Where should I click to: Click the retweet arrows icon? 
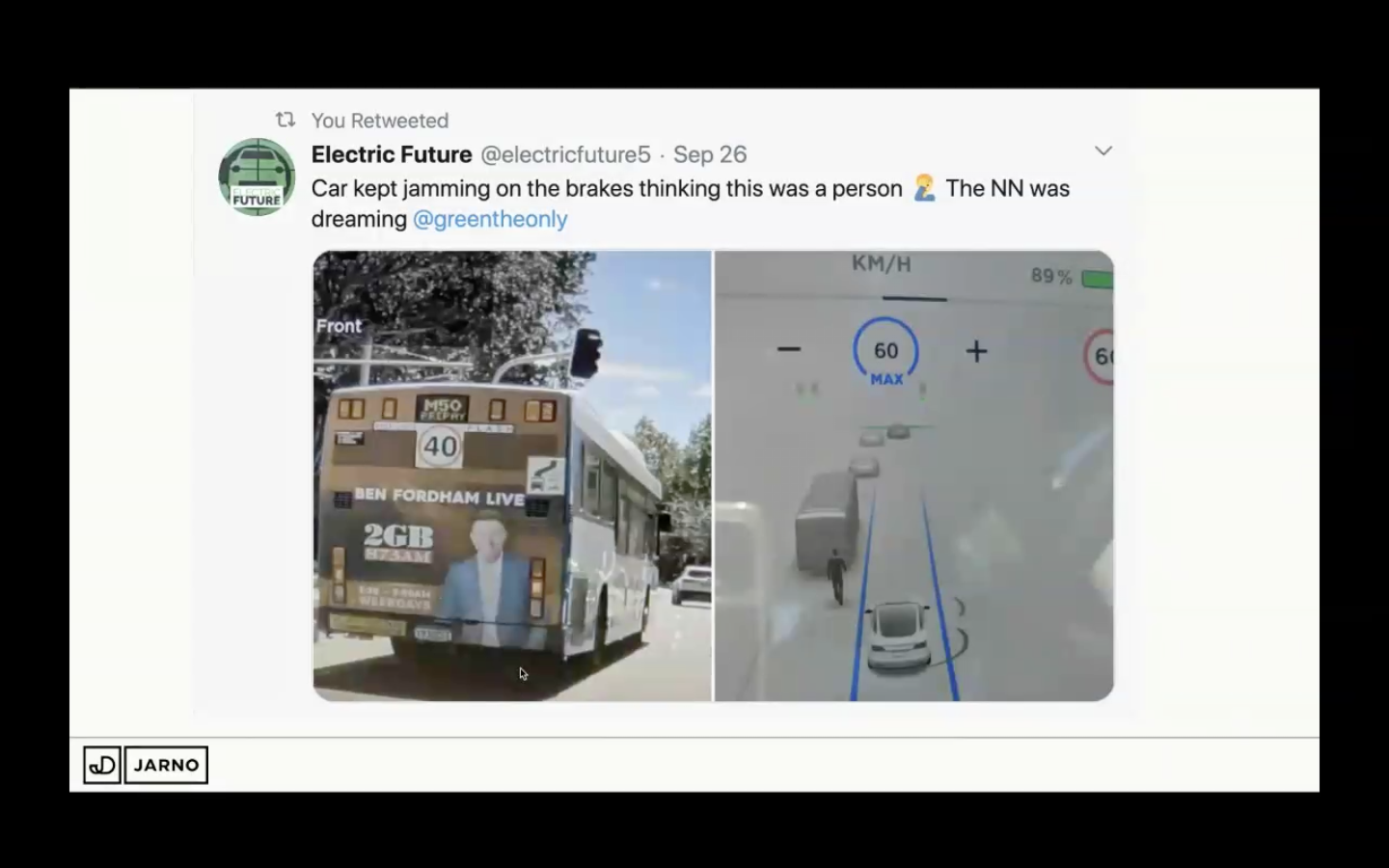click(x=286, y=121)
